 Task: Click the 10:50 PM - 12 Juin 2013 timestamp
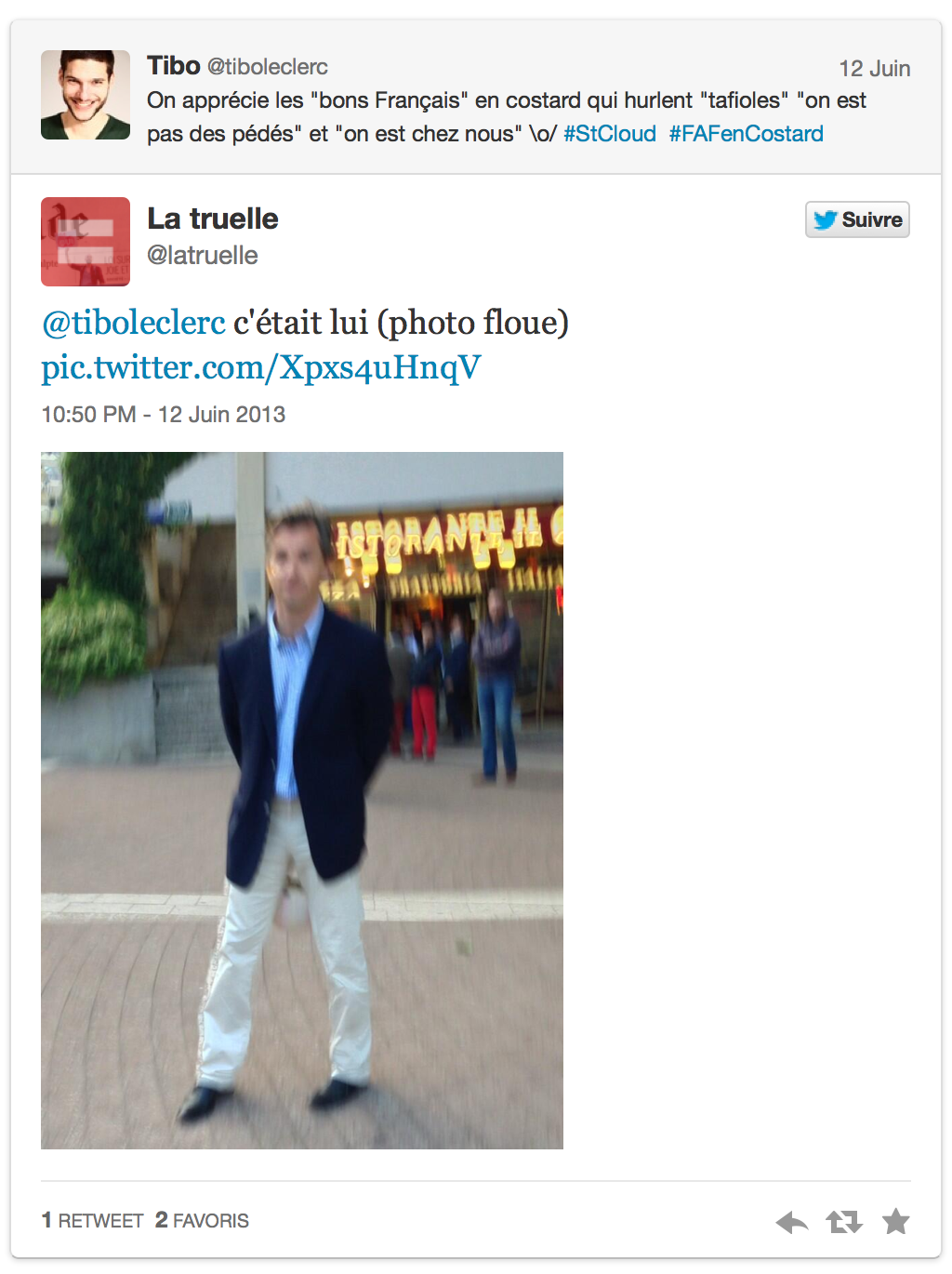click(164, 415)
